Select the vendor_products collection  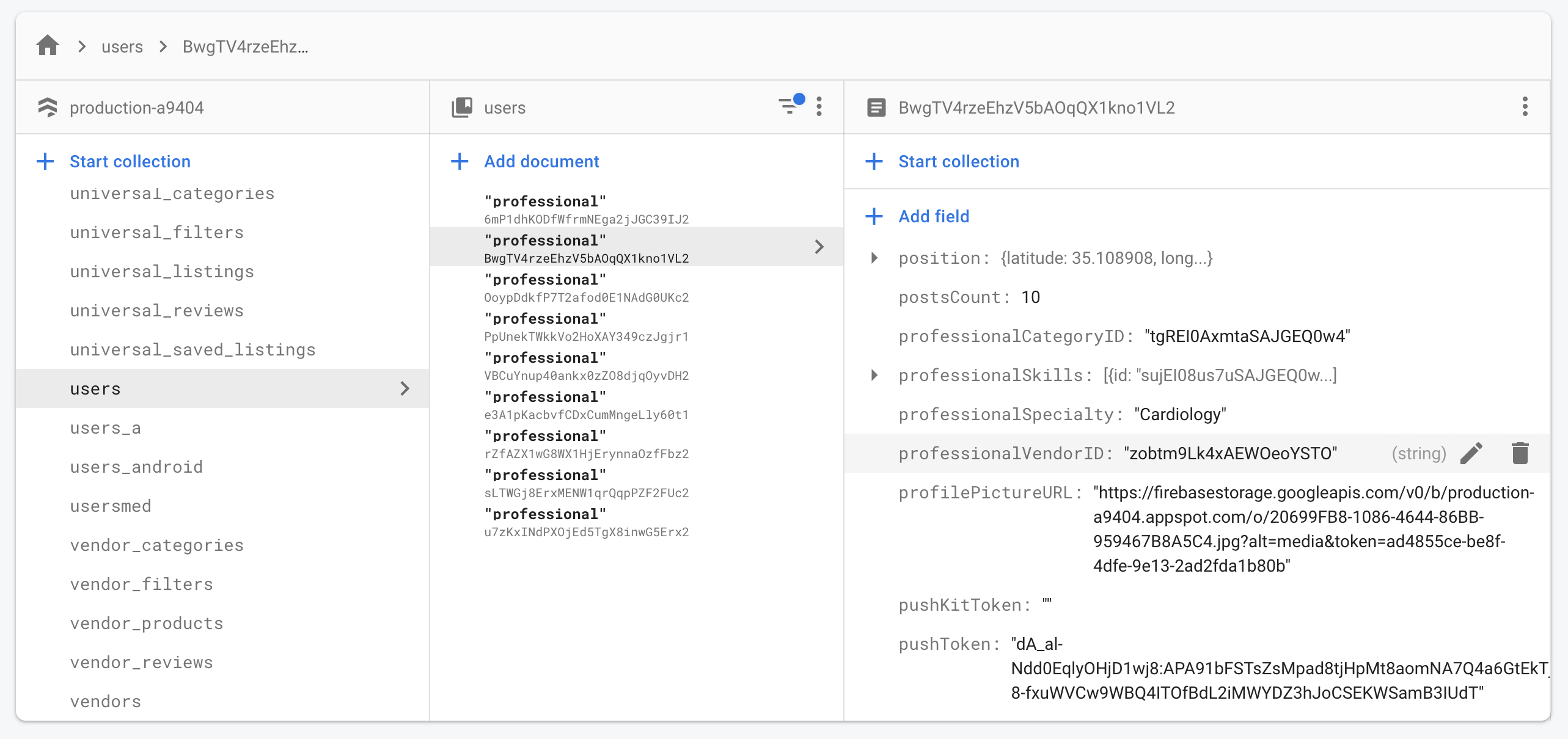(147, 623)
